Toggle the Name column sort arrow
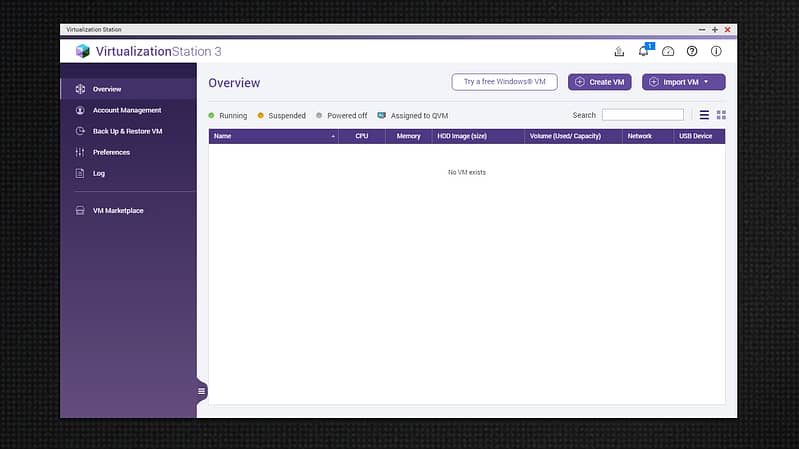This screenshot has height=449, width=799. (x=333, y=137)
